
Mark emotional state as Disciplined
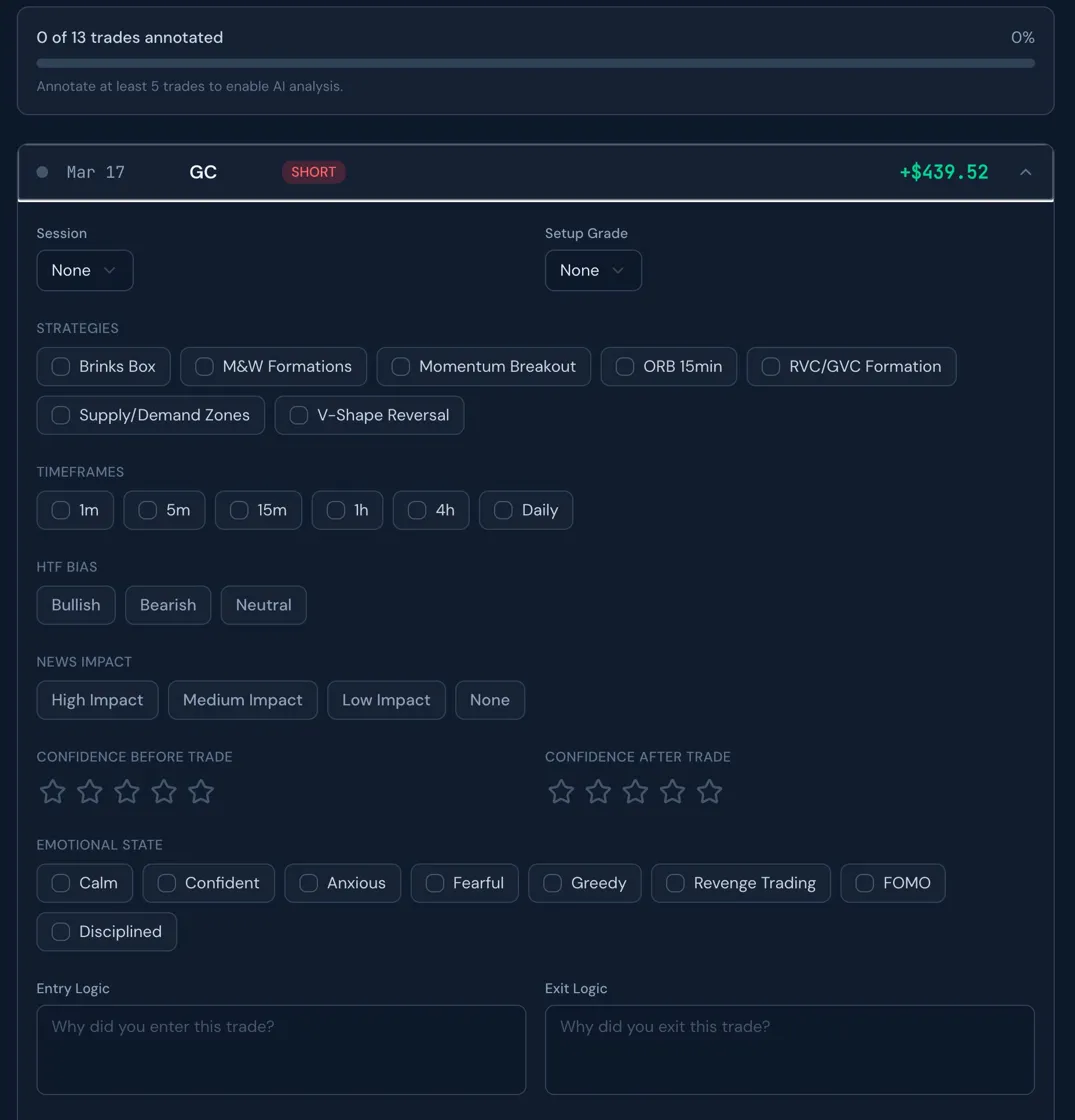(x=106, y=931)
